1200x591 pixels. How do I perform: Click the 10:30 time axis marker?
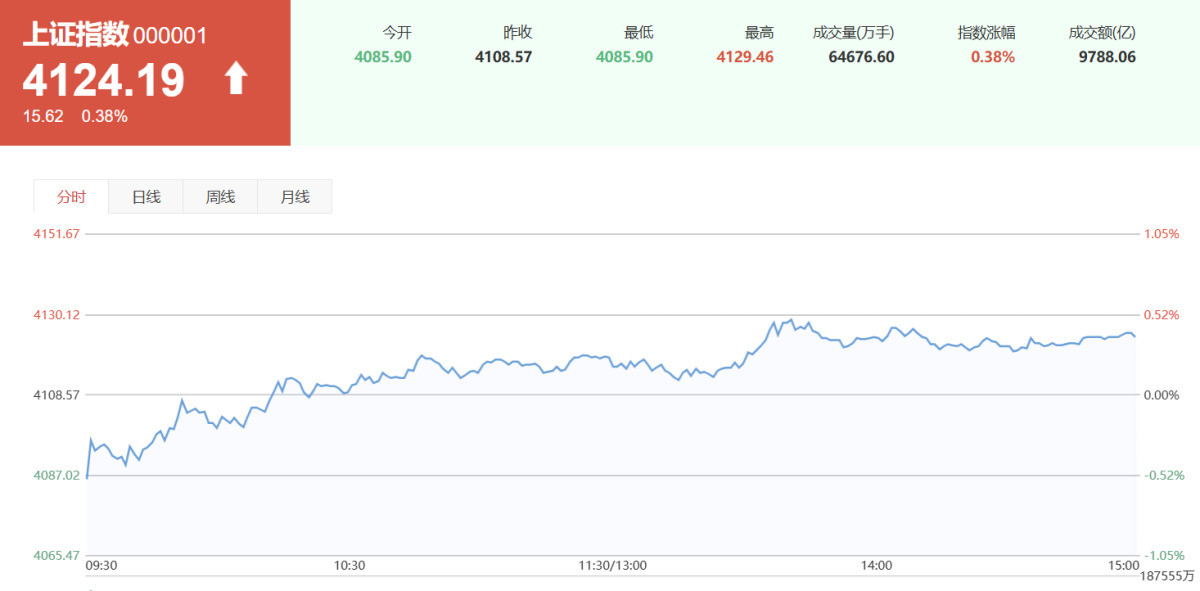349,565
